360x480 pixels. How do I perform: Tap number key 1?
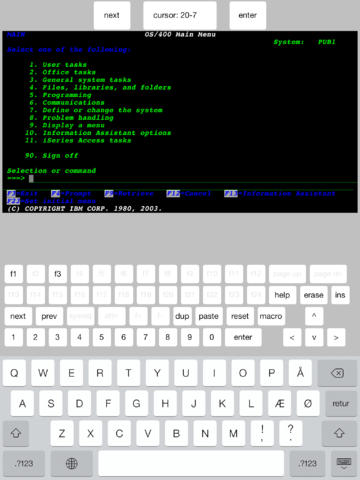pyautogui.click(x=14, y=337)
